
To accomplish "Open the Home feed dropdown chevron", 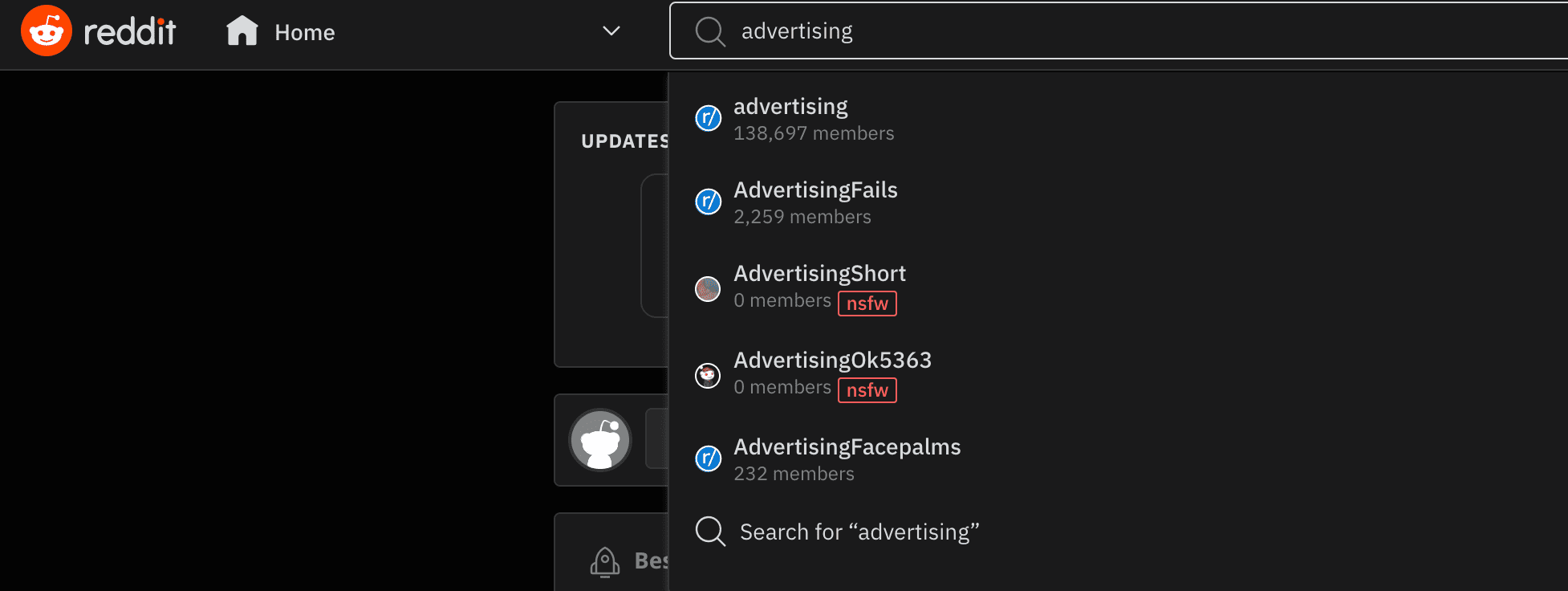I will (x=611, y=31).
